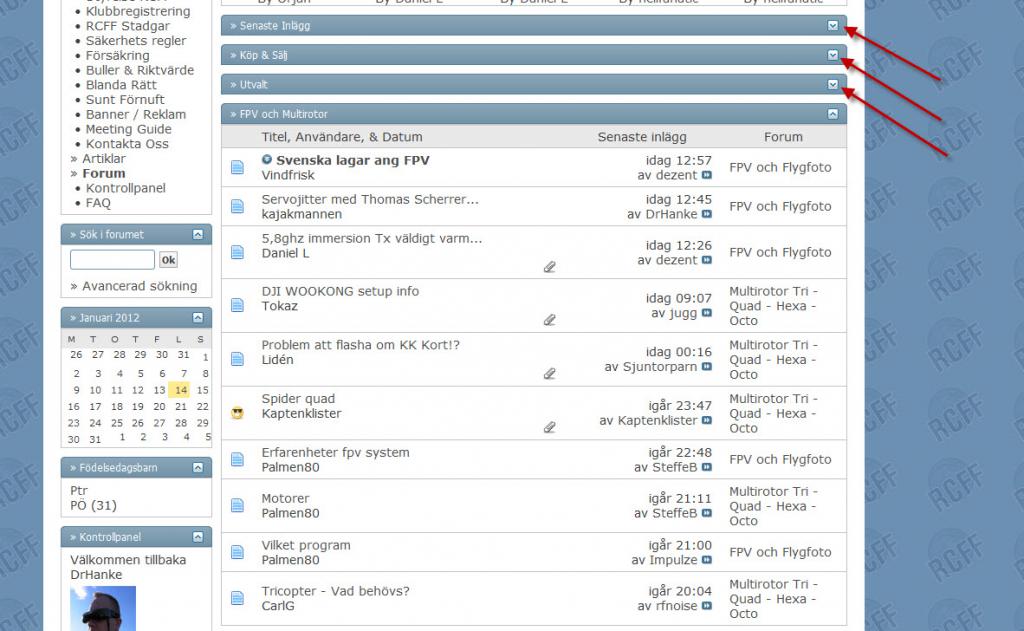The width and height of the screenshot is (1024, 631).
Task: Collapse the Januari 2012 calendar block
Action: click(198, 317)
